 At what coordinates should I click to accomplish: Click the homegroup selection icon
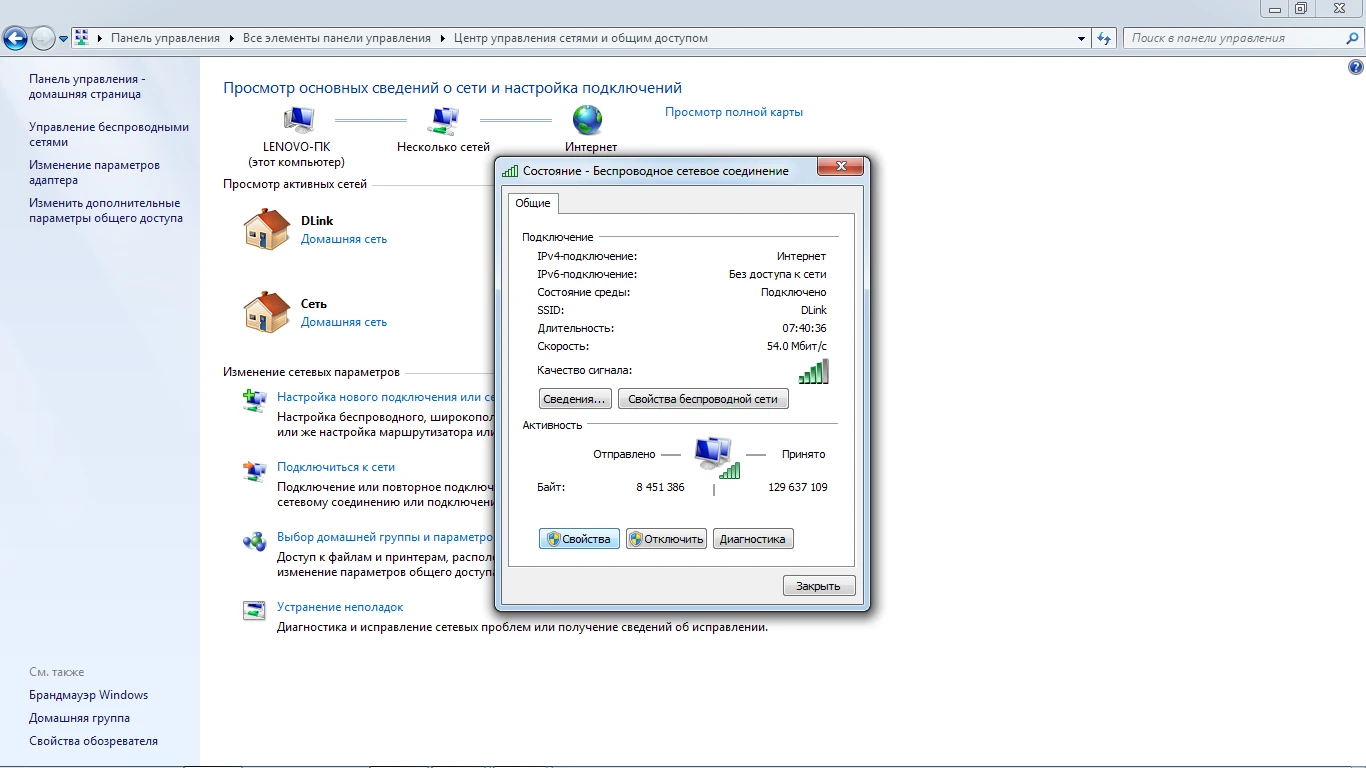pos(253,541)
